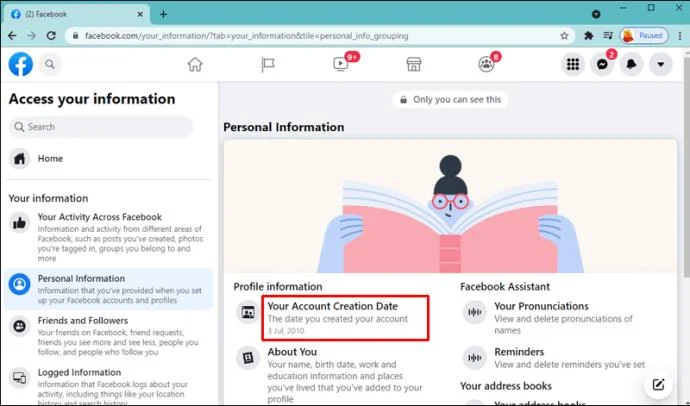Click the address bar URL
Screen dimensions: 690x406
[246, 36]
